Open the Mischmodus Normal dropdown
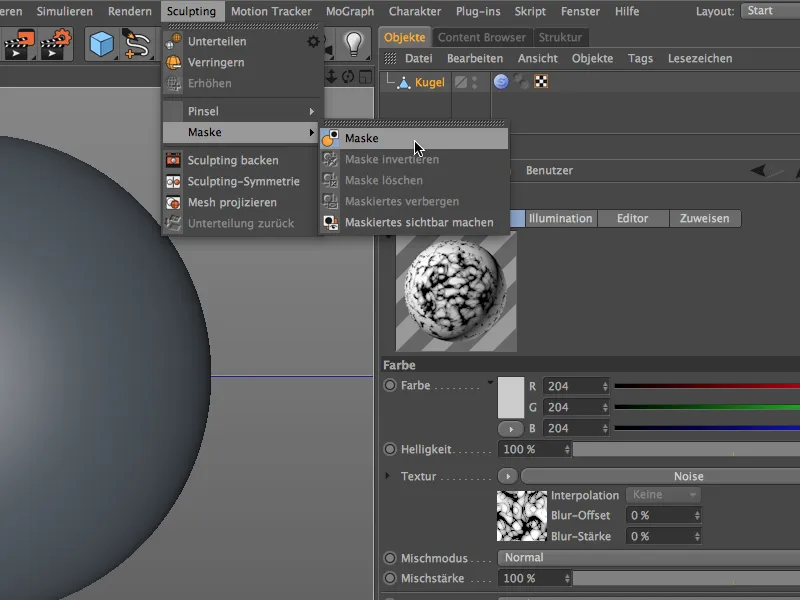Viewport: 800px width, 600px height. click(648, 557)
